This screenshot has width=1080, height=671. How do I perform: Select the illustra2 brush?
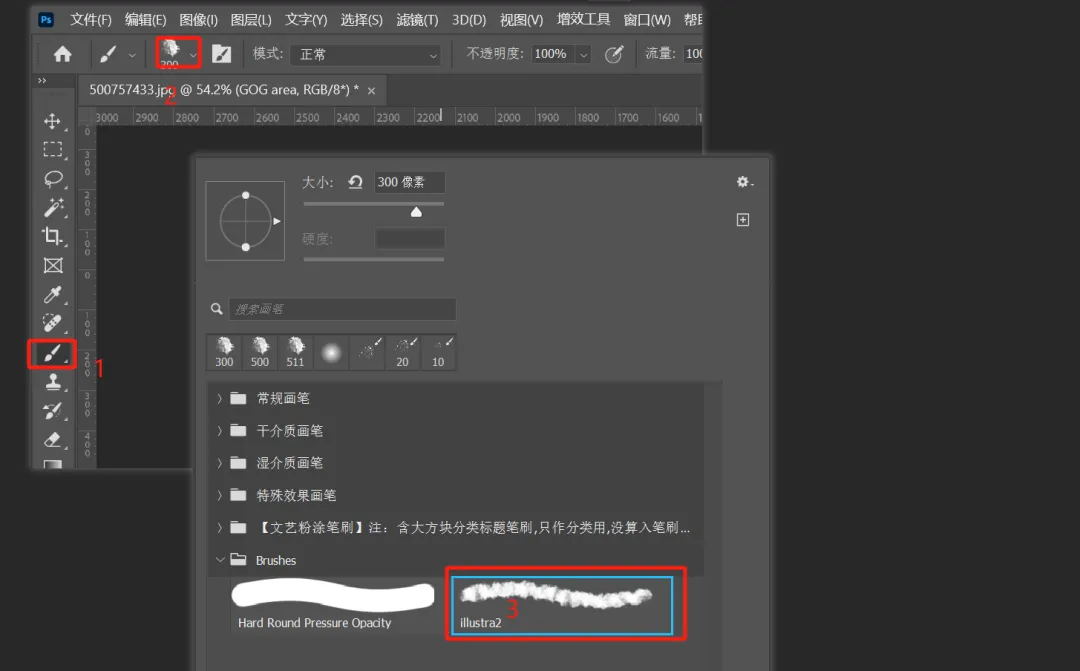point(562,606)
